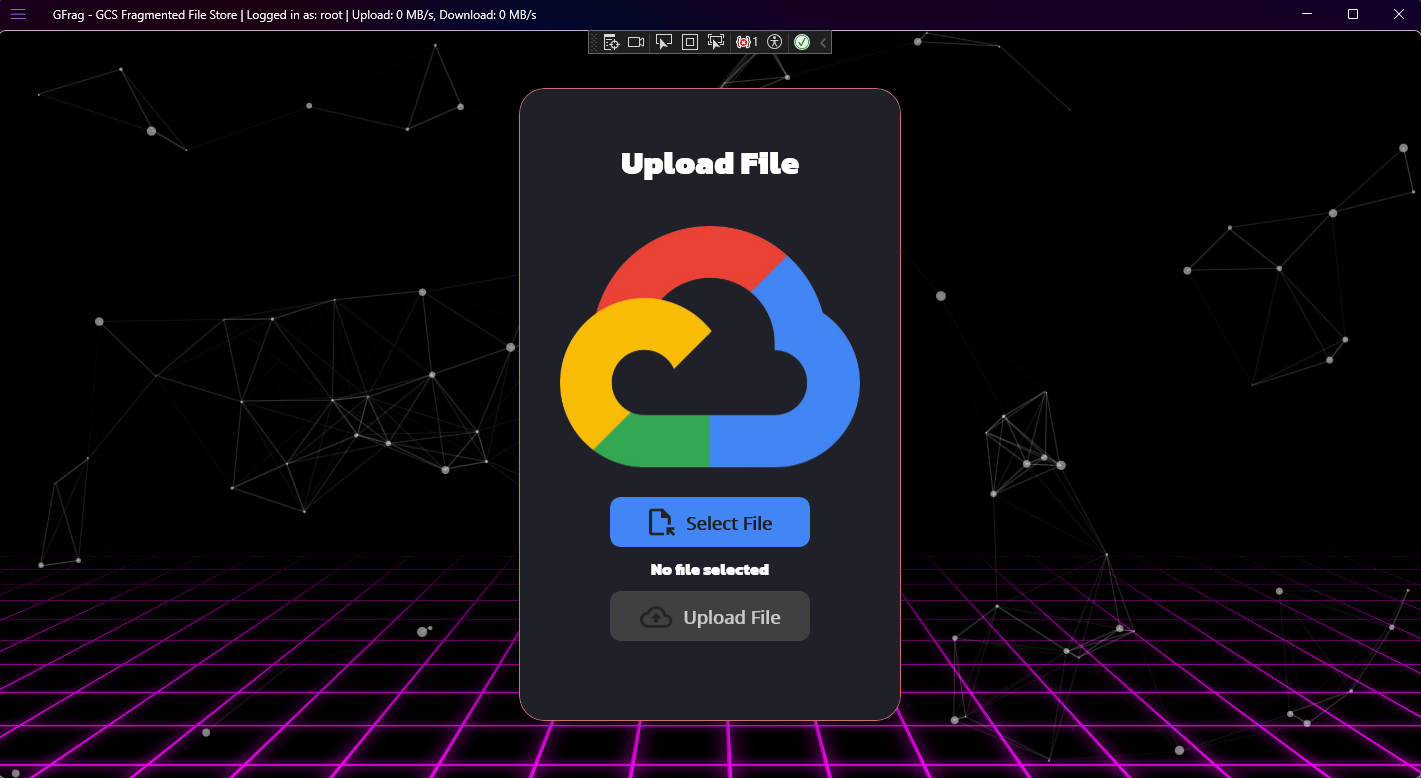
Task: Click the Select File button
Action: coord(710,522)
